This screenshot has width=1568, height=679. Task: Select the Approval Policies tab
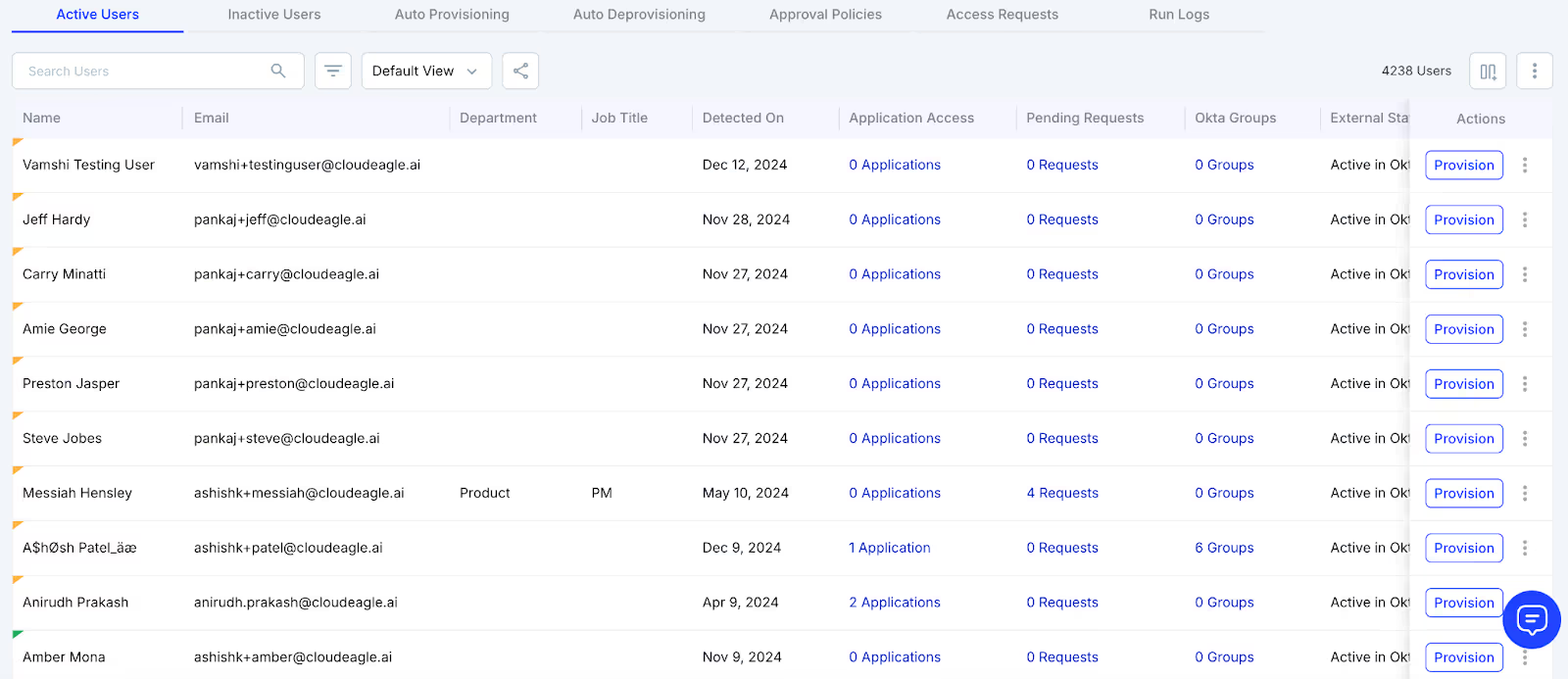825,15
